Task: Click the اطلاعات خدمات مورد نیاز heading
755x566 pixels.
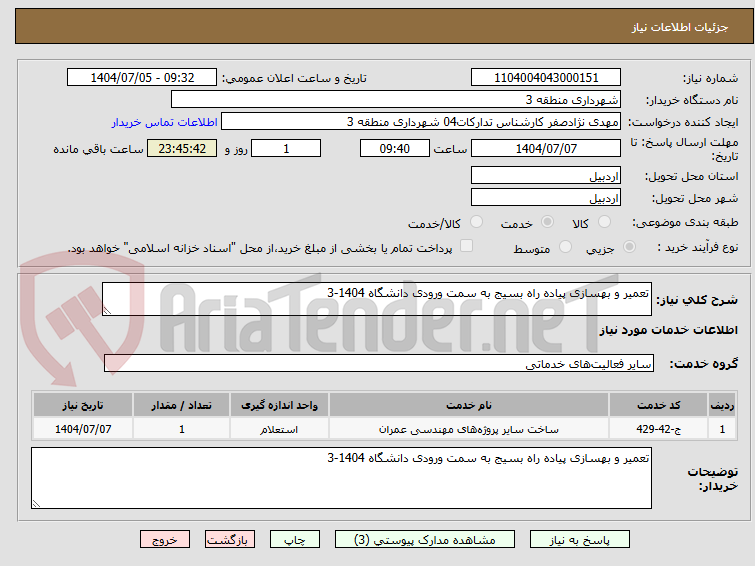Action: pyautogui.click(x=668, y=330)
